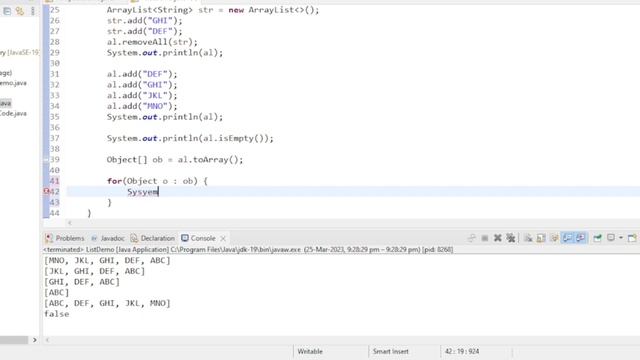Select 'Code.java' in Package Explorer

13,113
